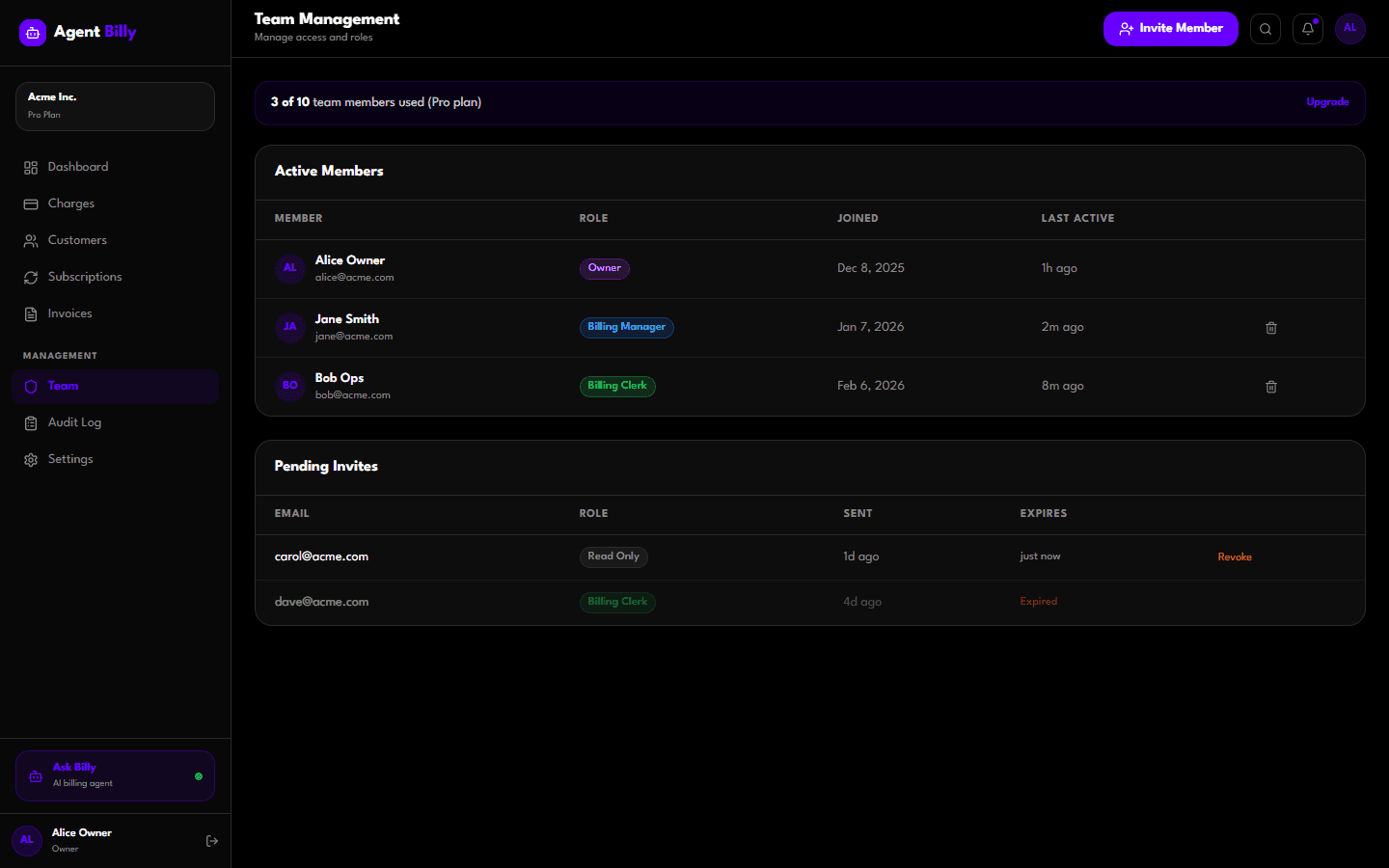Screen dimensions: 1389x868
Task: Click the Agent Billy logo icon
Action: [33, 33]
